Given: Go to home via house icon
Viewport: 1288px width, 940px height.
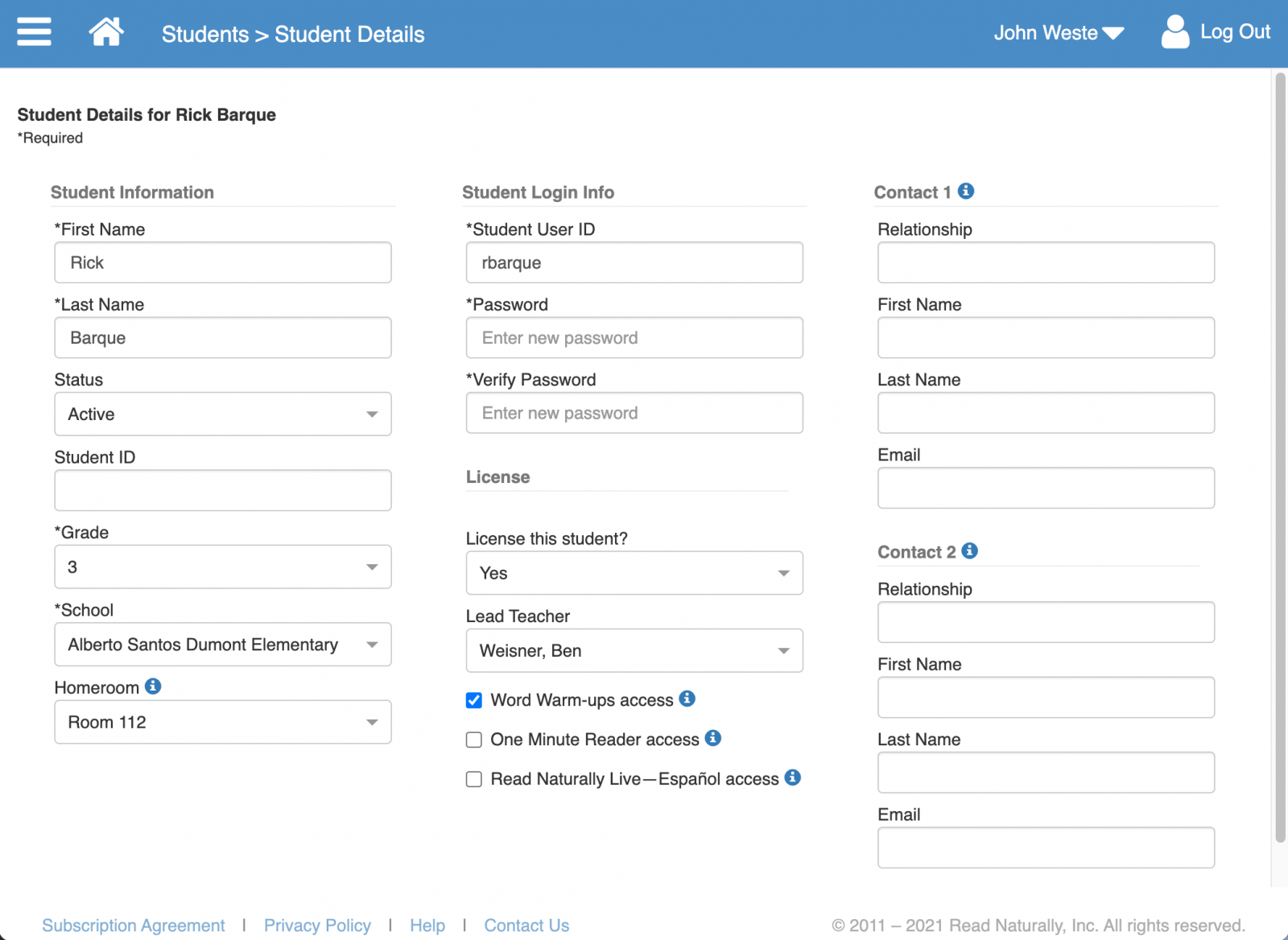Looking at the screenshot, I should point(105,32).
